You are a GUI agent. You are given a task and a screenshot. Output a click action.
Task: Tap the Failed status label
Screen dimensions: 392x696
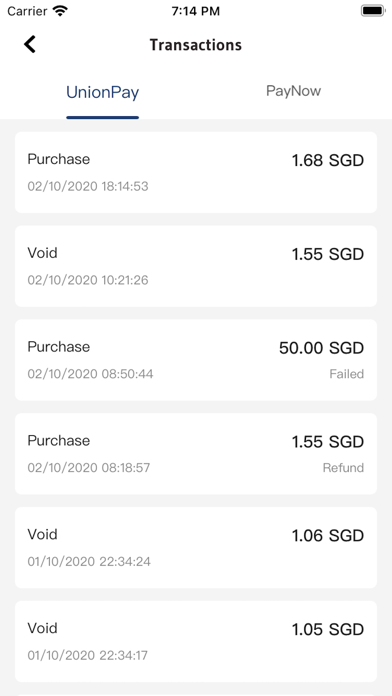point(347,374)
